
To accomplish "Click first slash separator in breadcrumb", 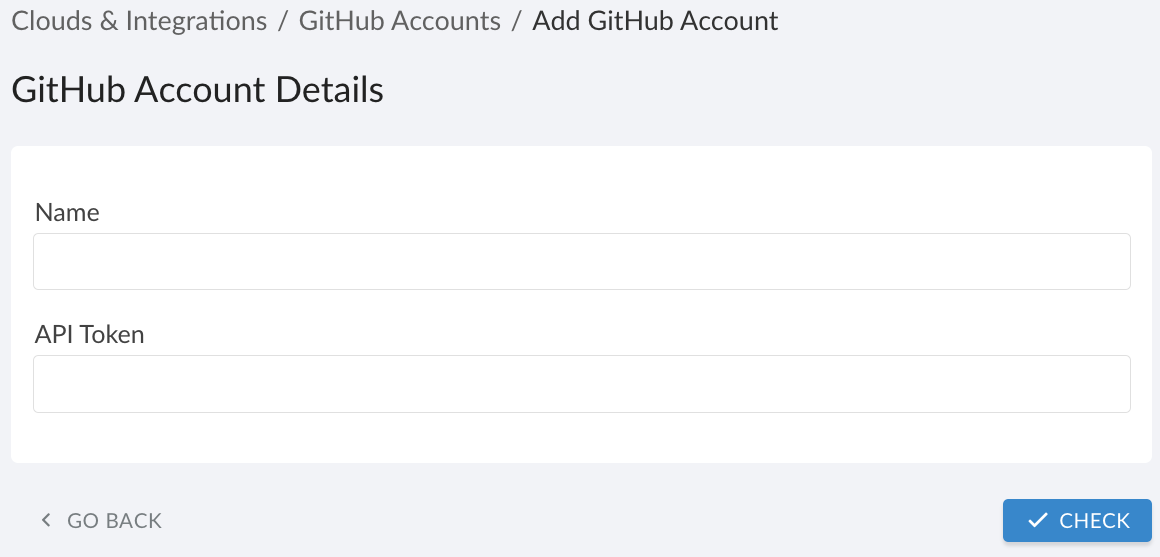I will pos(283,21).
